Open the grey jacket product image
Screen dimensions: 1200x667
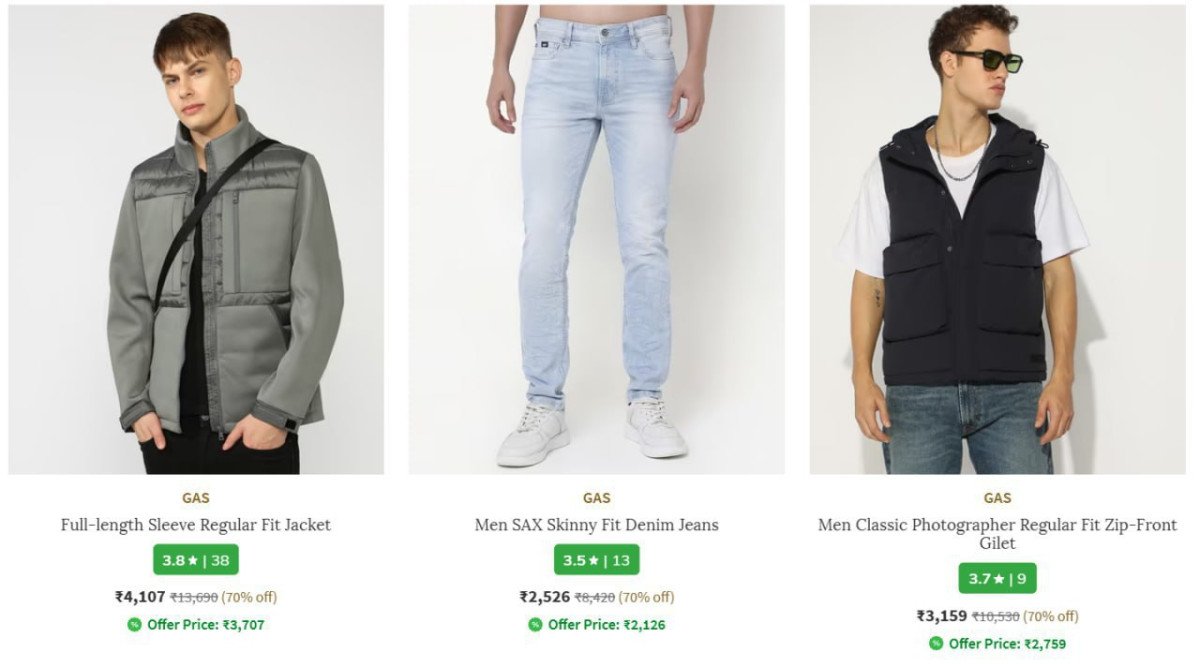[196, 240]
